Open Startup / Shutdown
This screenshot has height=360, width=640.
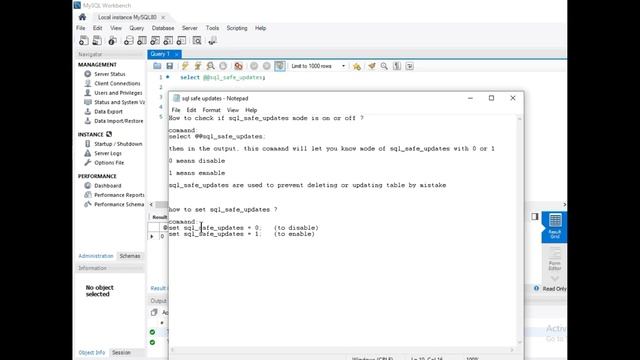118,144
